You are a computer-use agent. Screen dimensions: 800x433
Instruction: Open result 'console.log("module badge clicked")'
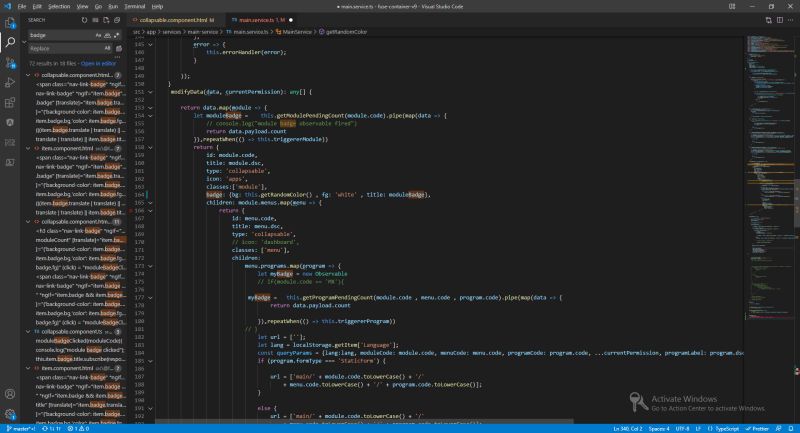click(80, 350)
